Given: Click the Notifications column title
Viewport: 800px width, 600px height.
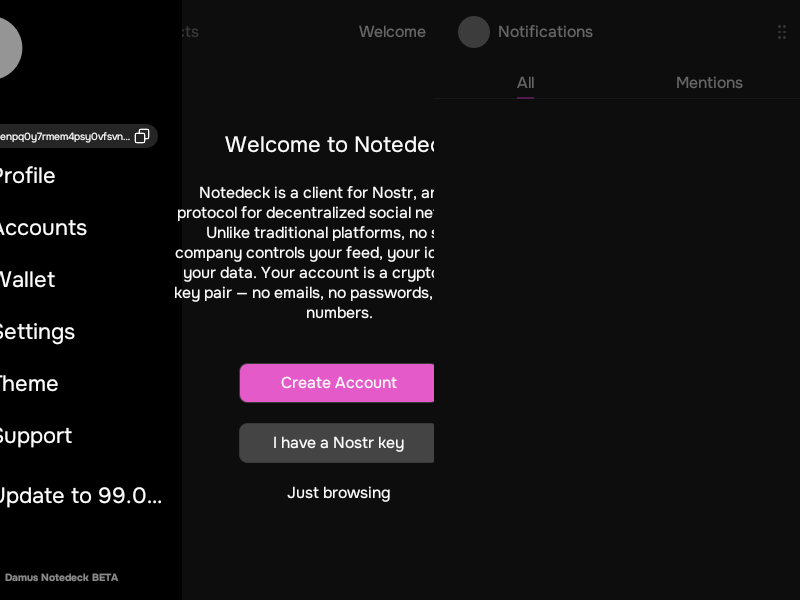Looking at the screenshot, I should [545, 32].
